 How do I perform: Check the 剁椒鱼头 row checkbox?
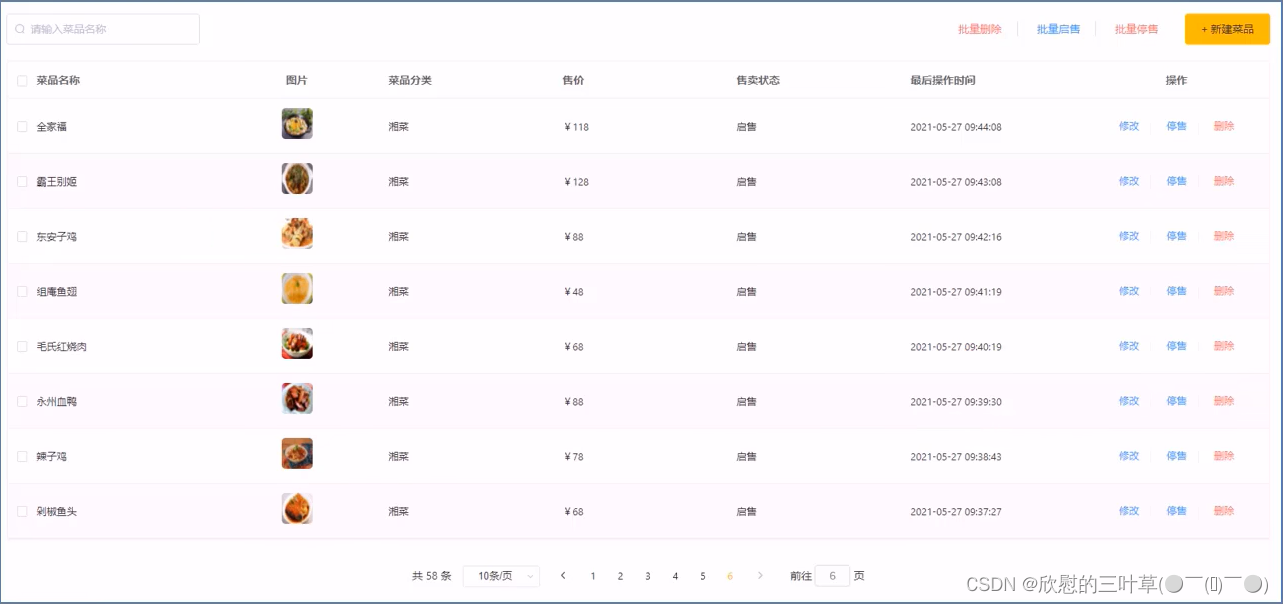[x=22, y=512]
